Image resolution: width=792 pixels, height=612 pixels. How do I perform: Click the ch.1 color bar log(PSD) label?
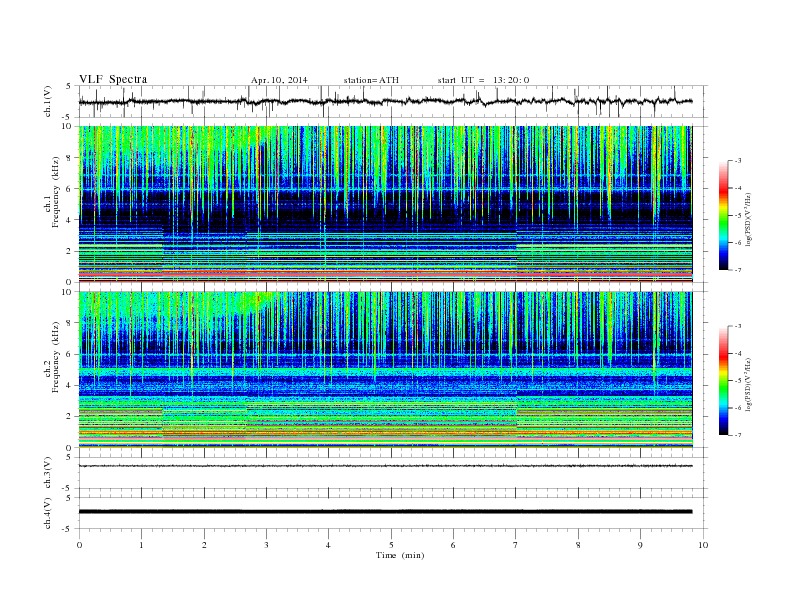pos(748,220)
